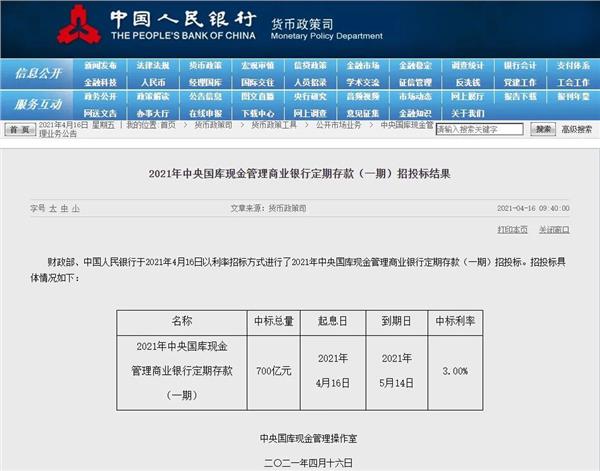This screenshot has height=471, width=600.
Task: Open the 公告信息 navigation item
Action: (x=205, y=98)
